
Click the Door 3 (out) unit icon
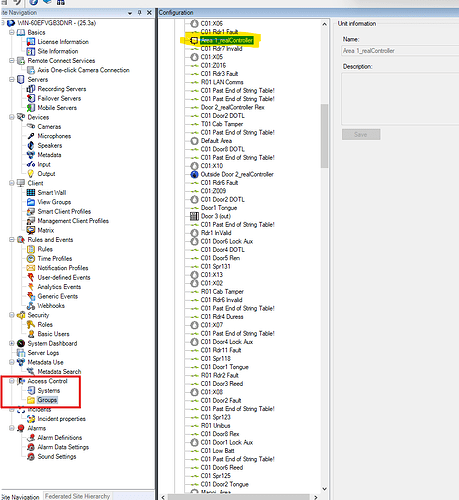pyautogui.click(x=194, y=216)
